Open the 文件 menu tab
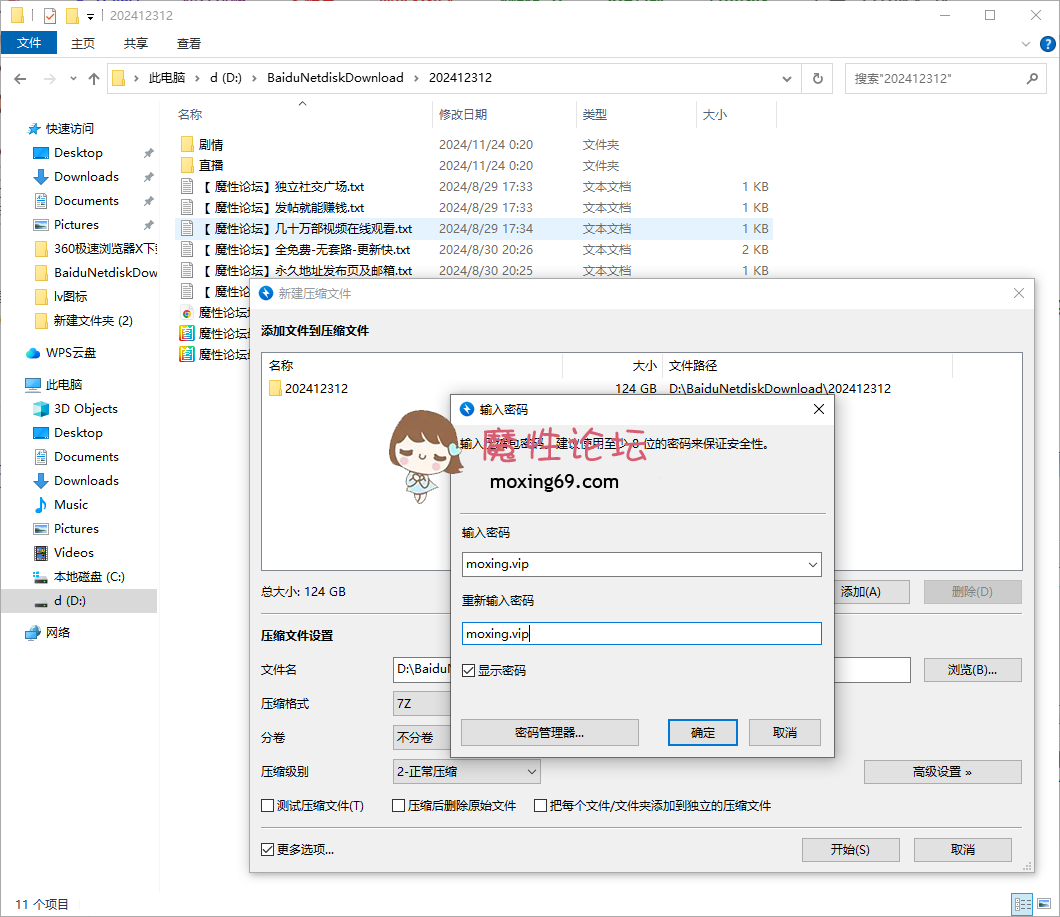The width and height of the screenshot is (1060, 917). pos(29,43)
